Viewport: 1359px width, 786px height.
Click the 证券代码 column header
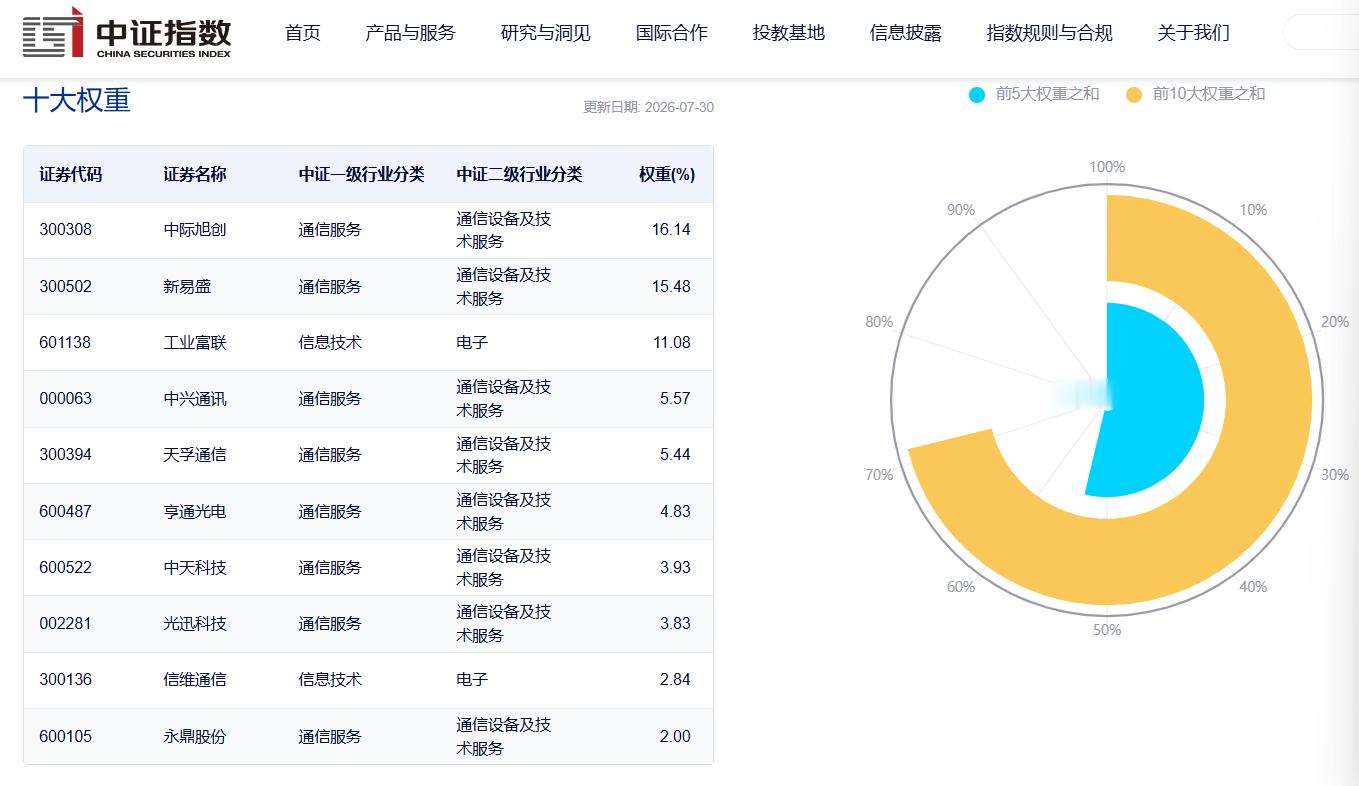[x=71, y=174]
